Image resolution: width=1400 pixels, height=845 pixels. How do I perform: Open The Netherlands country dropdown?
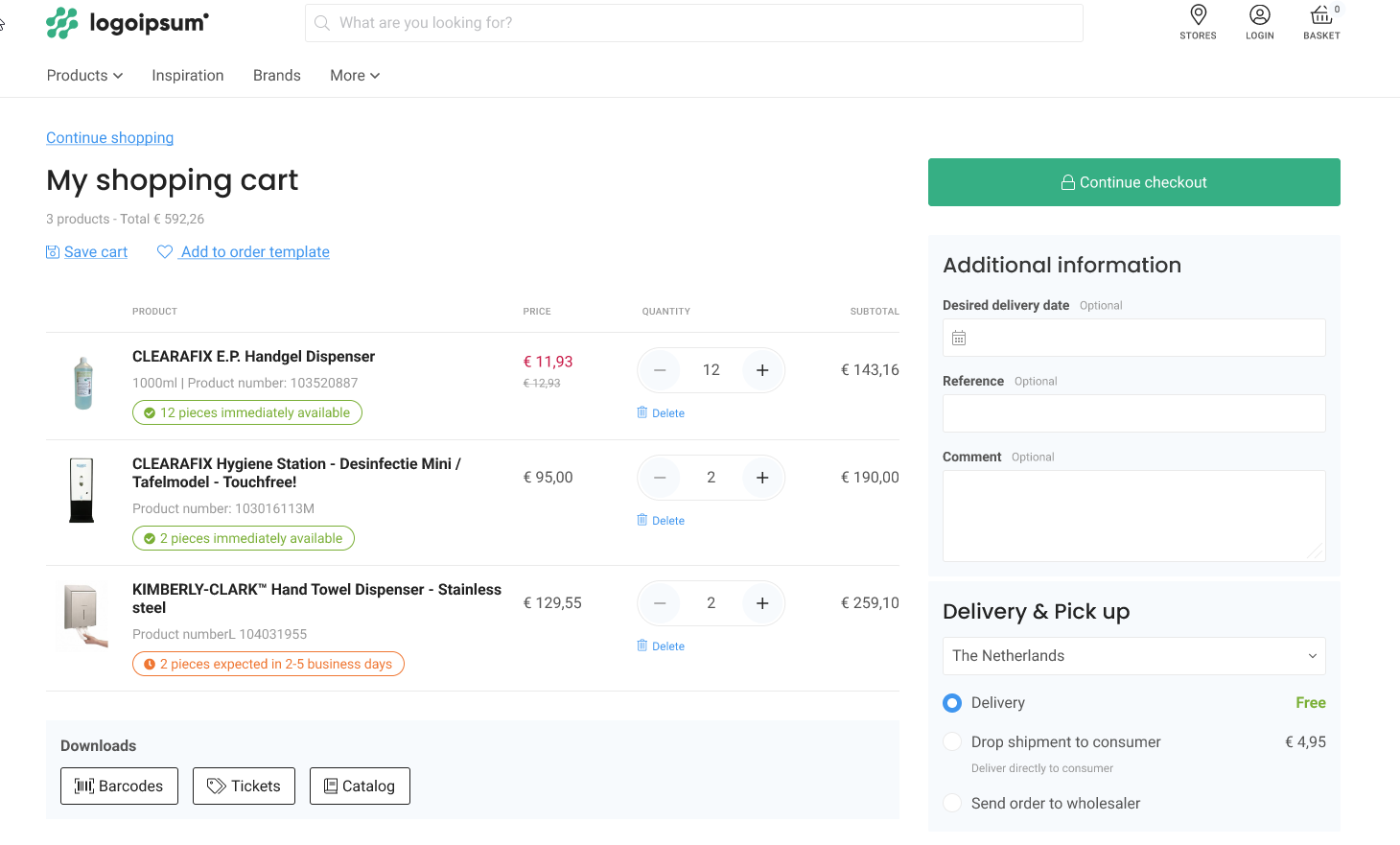tap(1133, 656)
